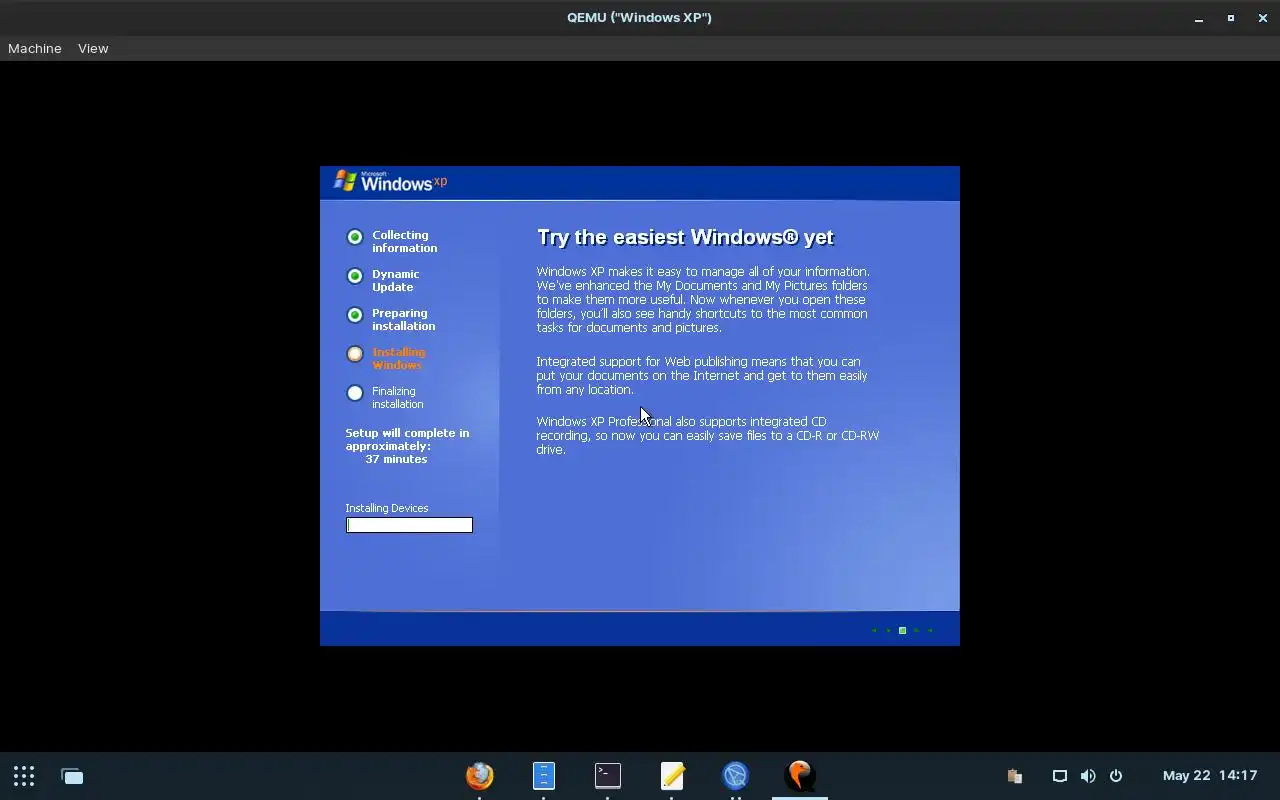This screenshot has width=1280, height=800.
Task: Launch Firefox from the dock
Action: (x=480, y=776)
